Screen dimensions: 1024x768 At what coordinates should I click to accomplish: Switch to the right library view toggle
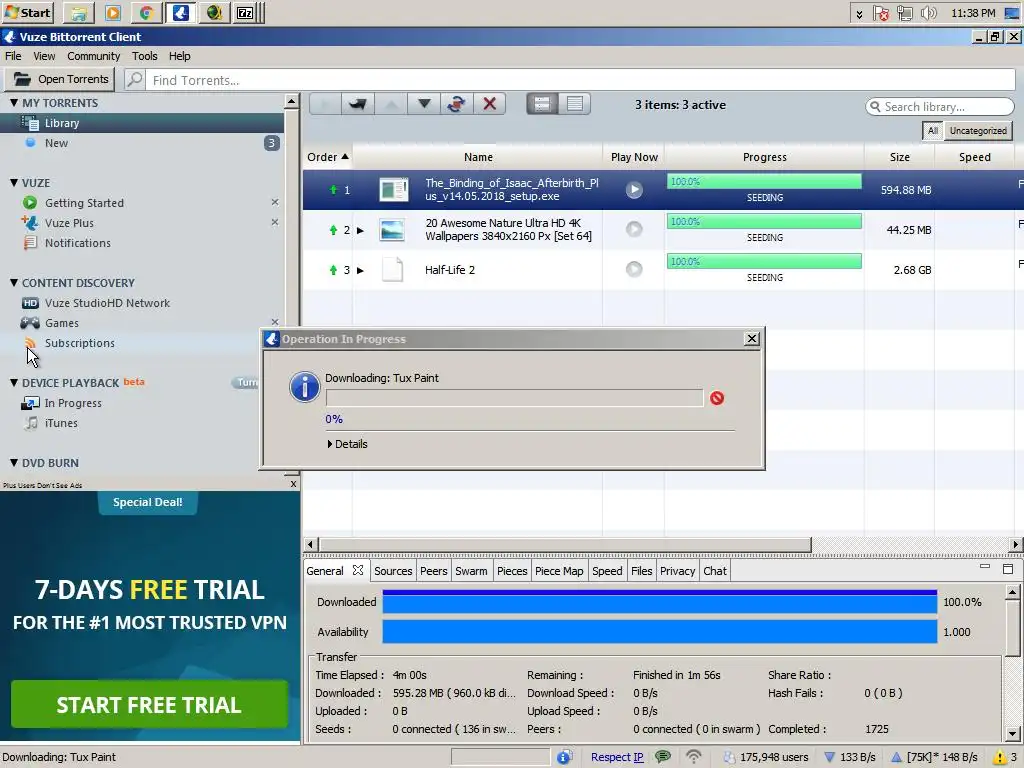(575, 104)
